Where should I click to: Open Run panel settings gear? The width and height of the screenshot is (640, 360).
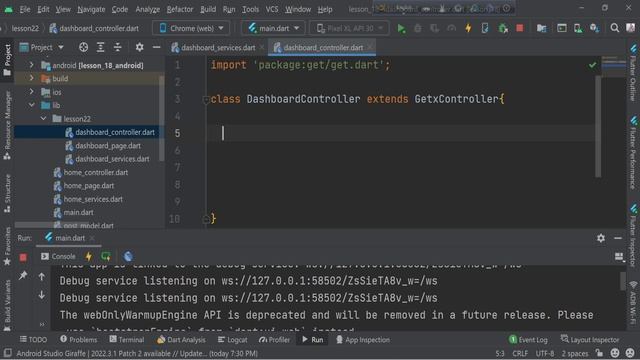point(601,238)
